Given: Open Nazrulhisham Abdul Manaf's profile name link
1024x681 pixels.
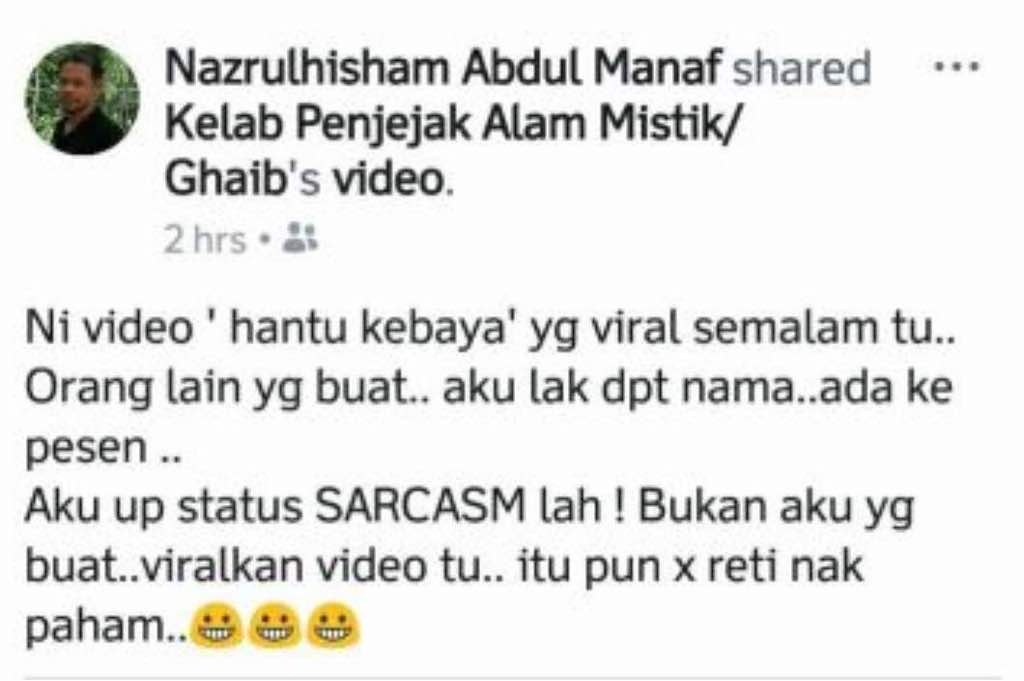Looking at the screenshot, I should coord(444,68).
